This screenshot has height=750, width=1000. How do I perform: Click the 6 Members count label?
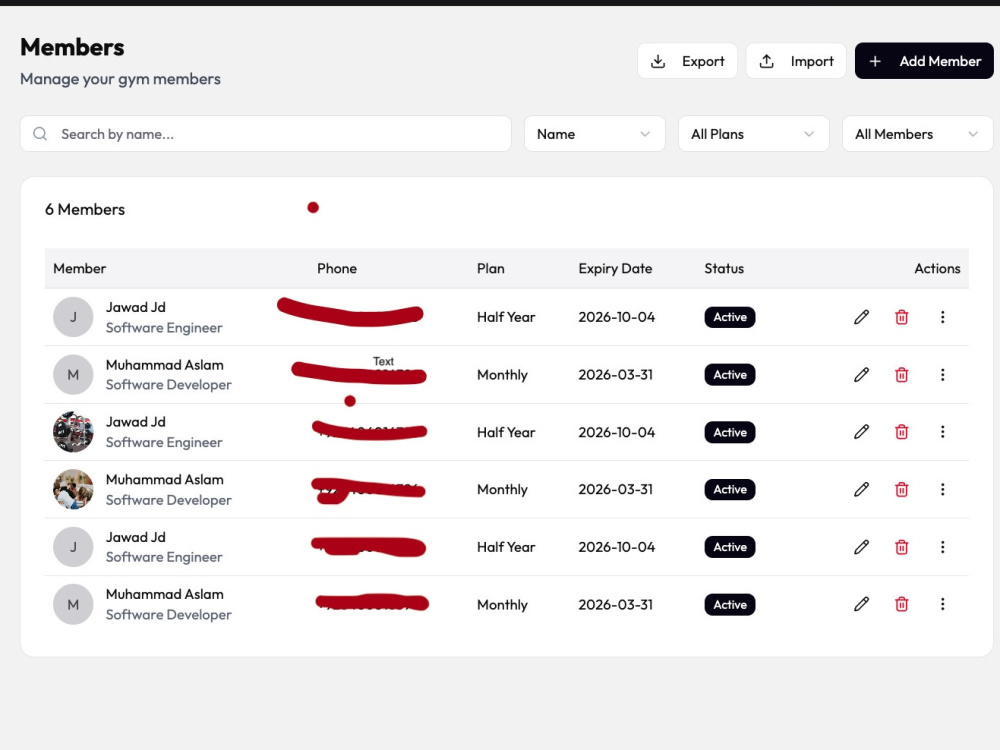pyautogui.click(x=85, y=209)
